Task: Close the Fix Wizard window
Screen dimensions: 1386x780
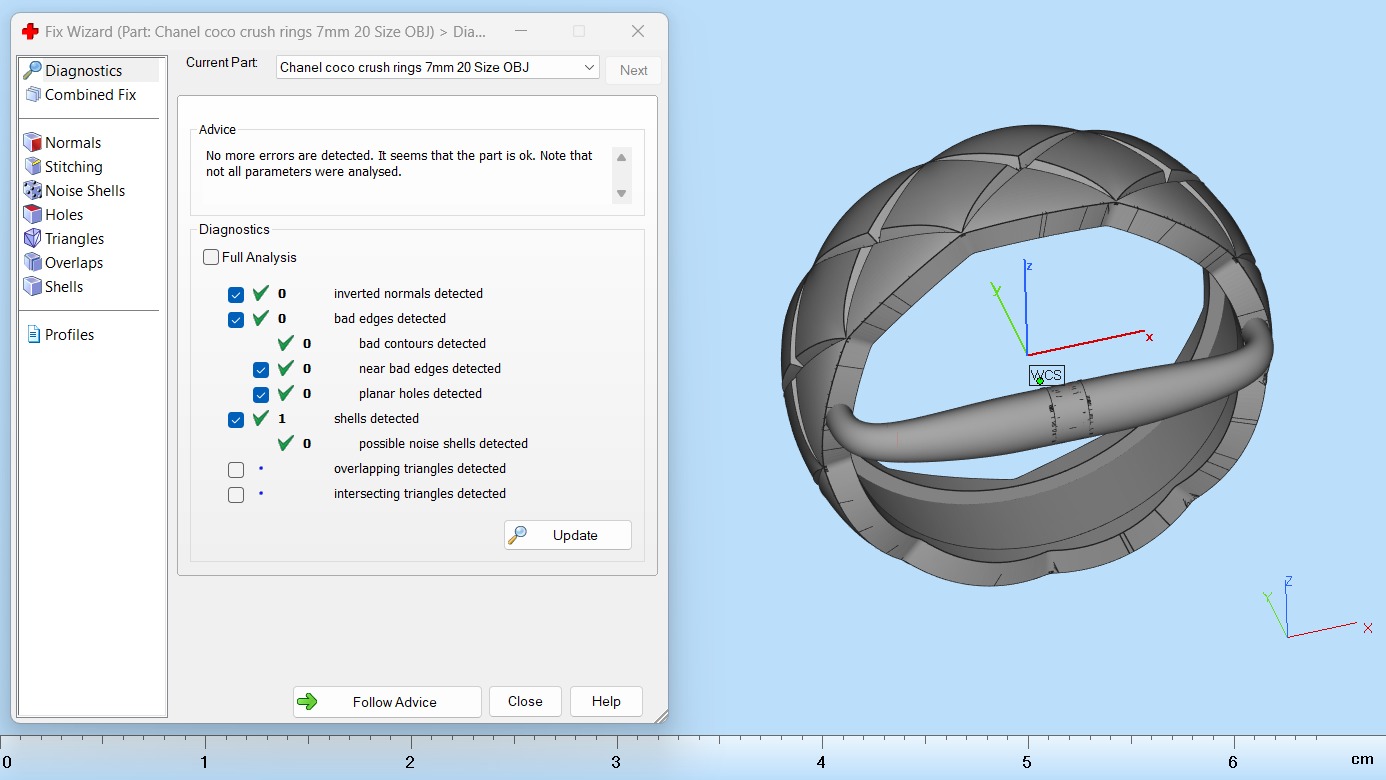Action: coord(638,31)
